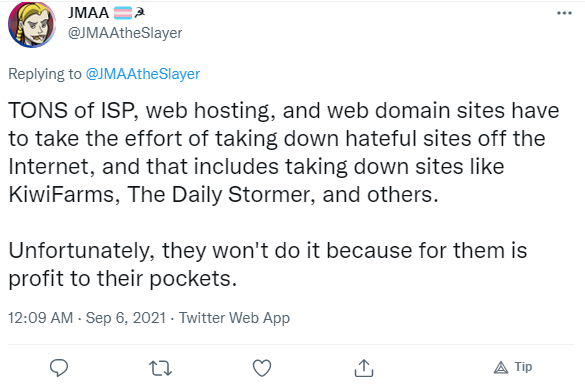Click the Twitter Web App source link

(x=234, y=318)
